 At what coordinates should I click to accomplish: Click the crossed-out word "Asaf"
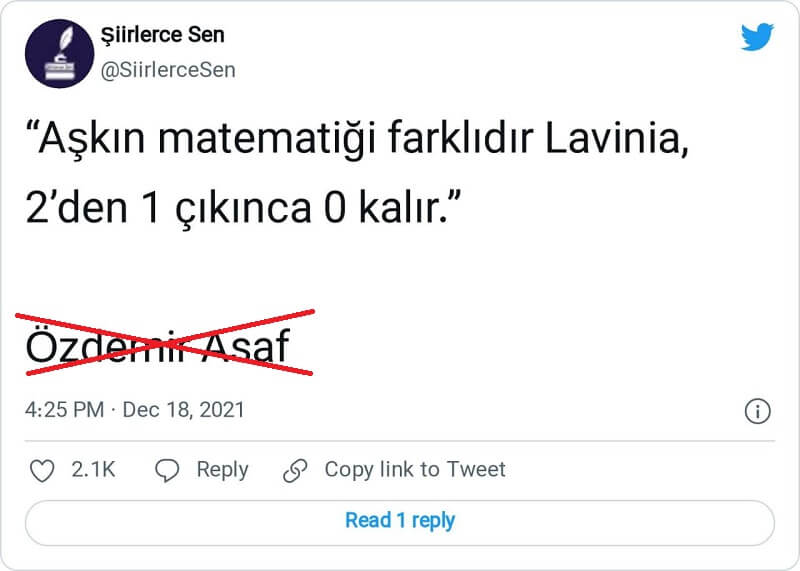tap(246, 347)
